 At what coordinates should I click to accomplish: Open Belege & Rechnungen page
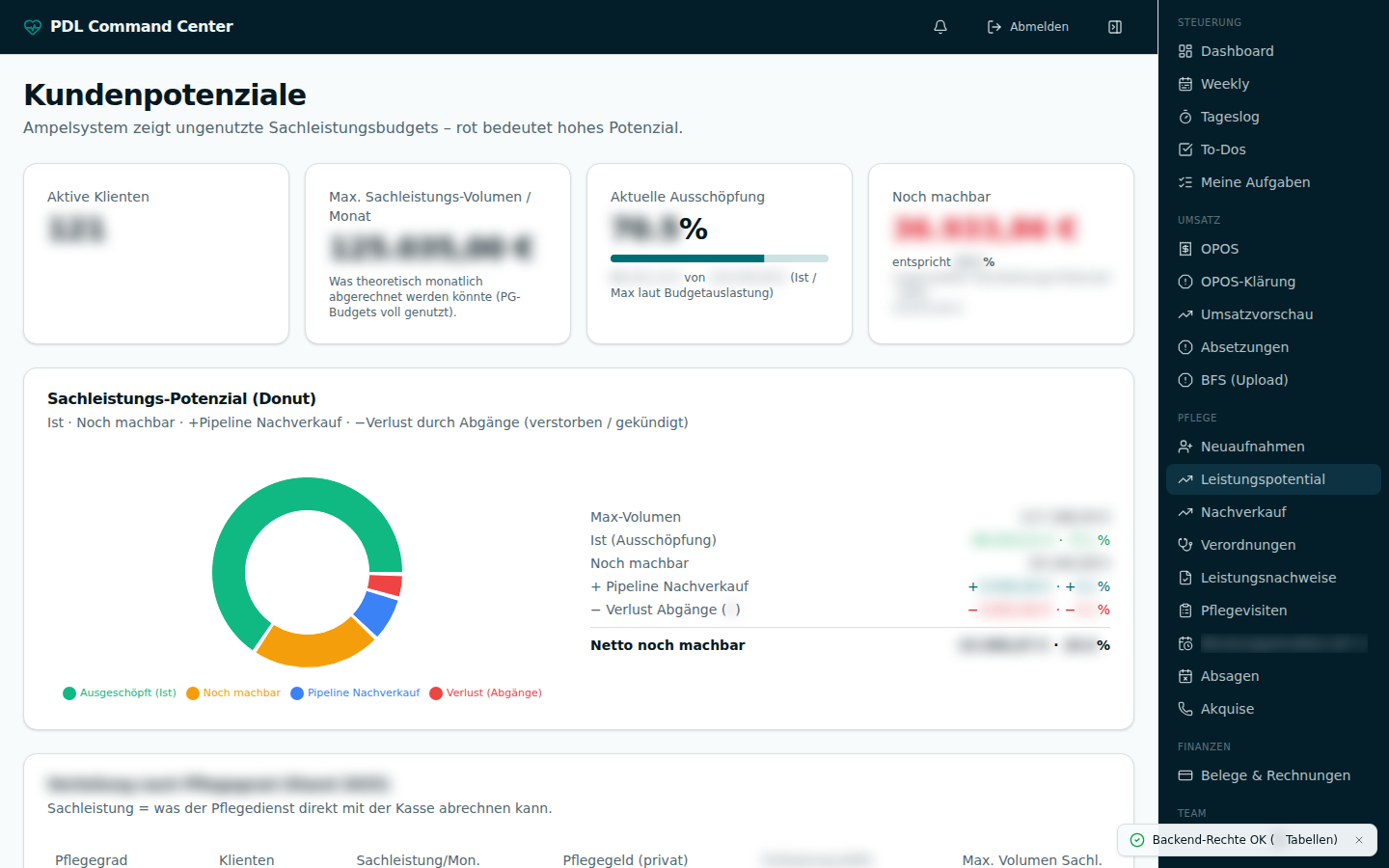click(1273, 775)
